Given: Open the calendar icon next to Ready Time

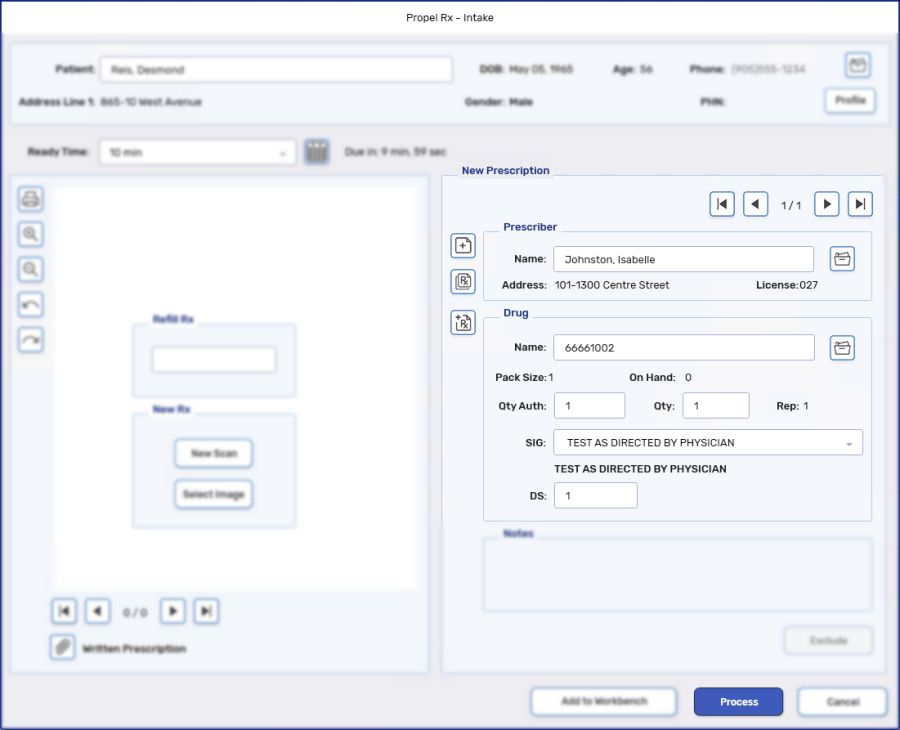Looking at the screenshot, I should tap(317, 152).
